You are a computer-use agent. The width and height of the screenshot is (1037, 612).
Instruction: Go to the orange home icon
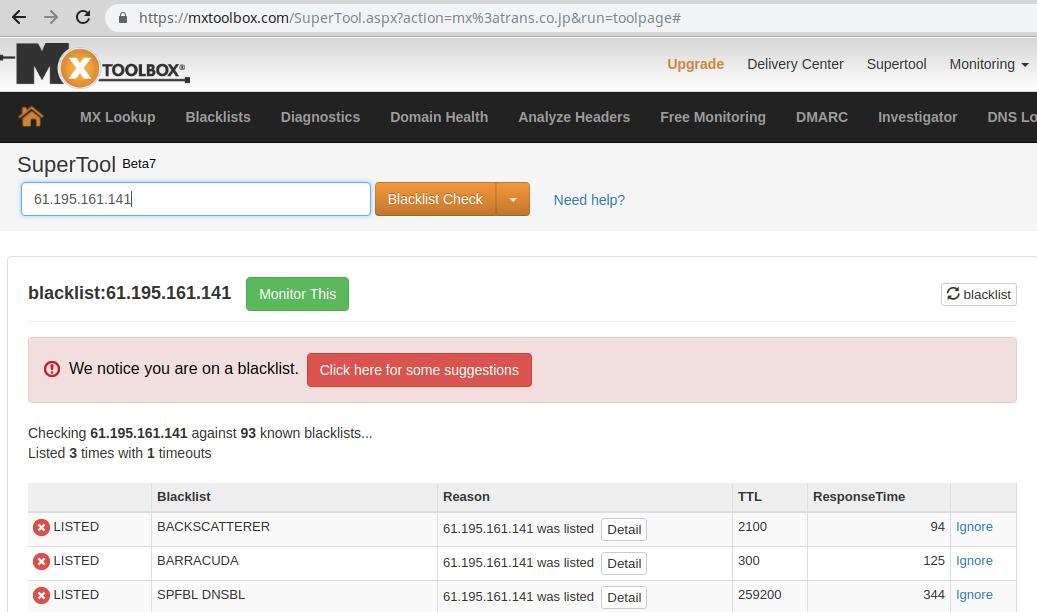point(31,116)
